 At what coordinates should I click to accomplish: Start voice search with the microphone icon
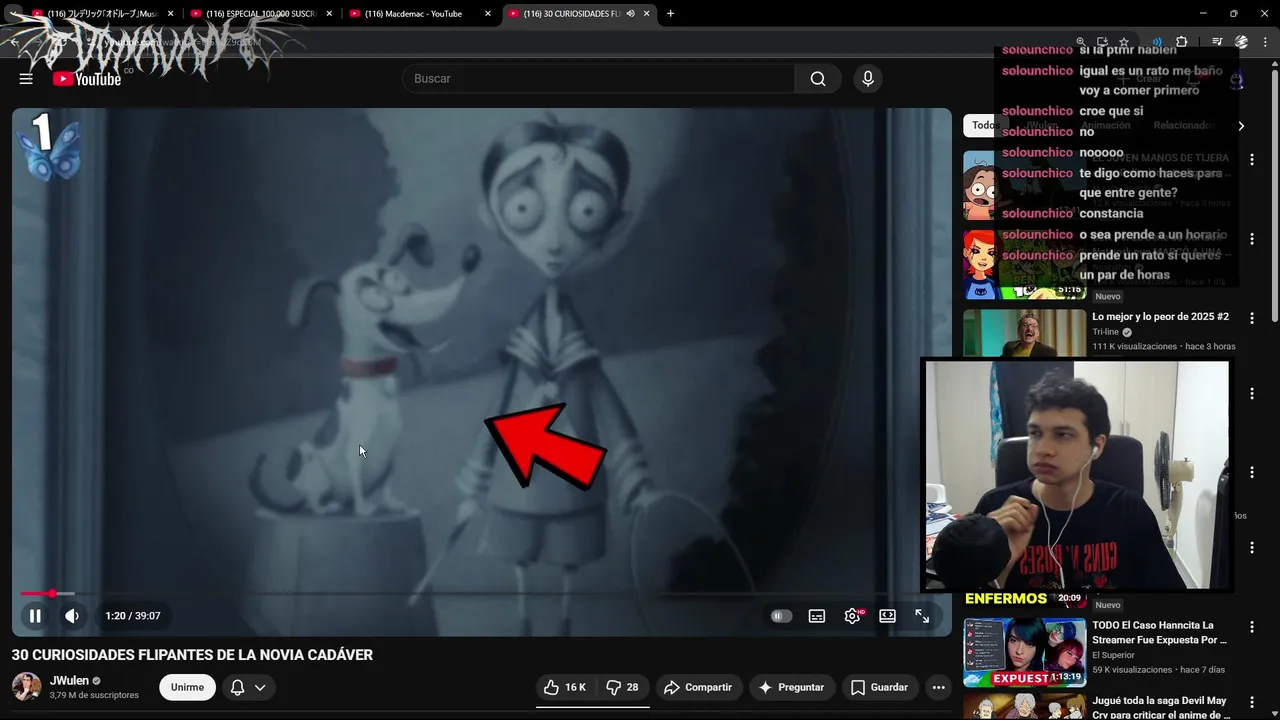tap(868, 79)
